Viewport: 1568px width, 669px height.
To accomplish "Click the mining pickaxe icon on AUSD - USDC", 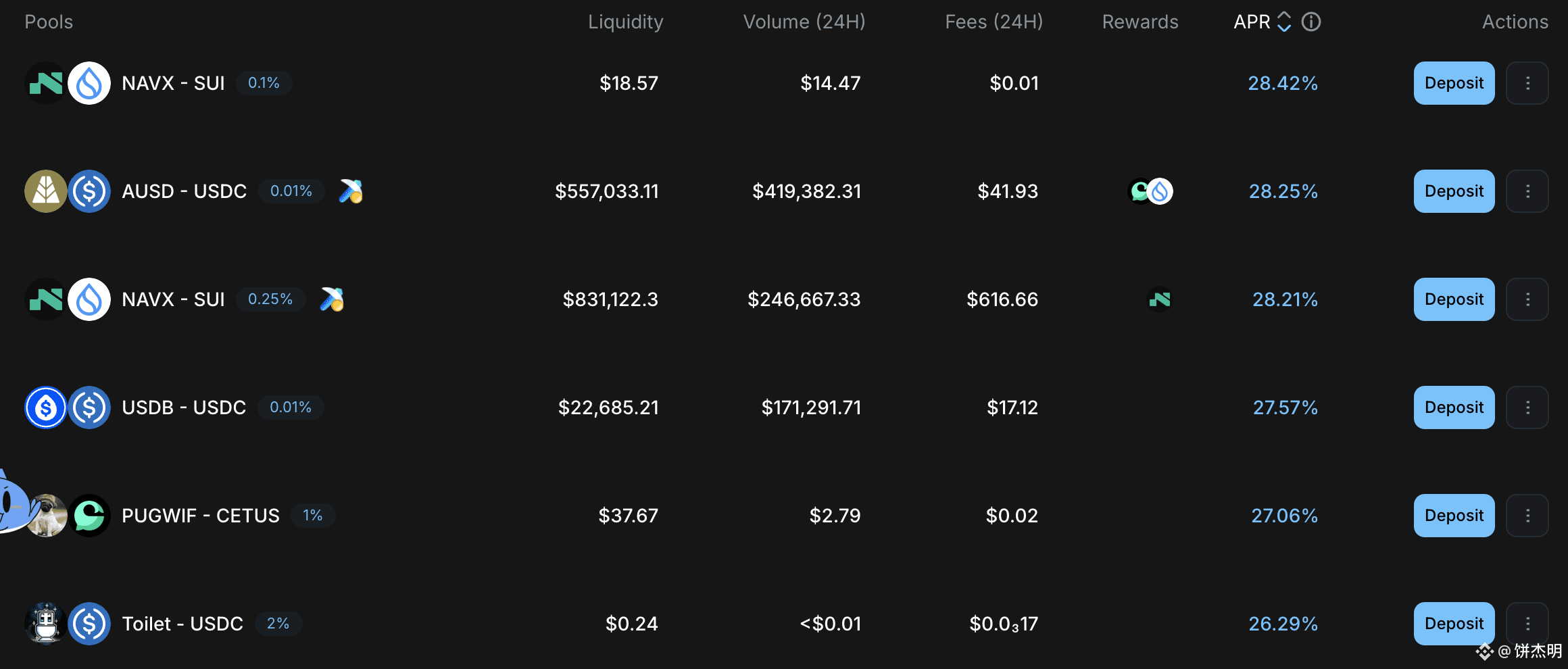I will 351,191.
